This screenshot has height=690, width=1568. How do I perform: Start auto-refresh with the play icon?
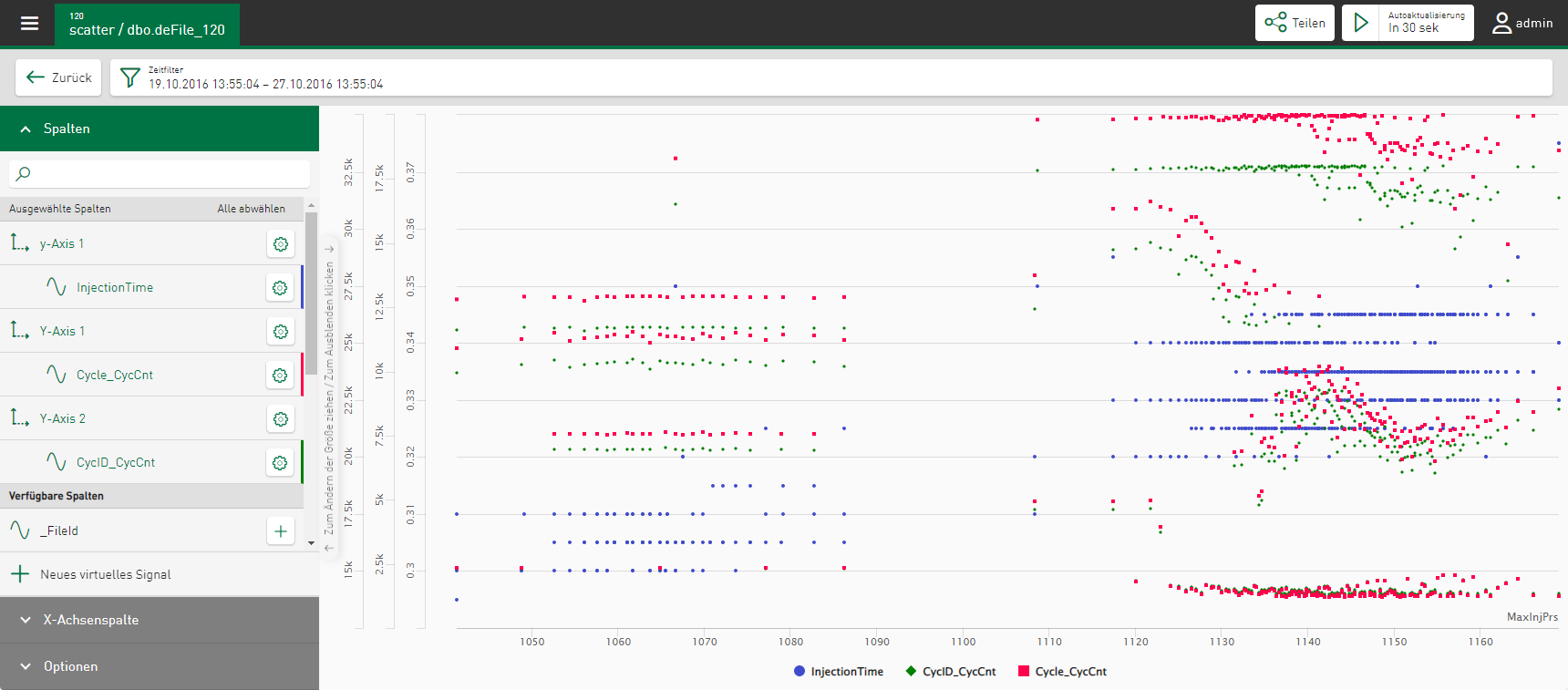pos(1361,23)
